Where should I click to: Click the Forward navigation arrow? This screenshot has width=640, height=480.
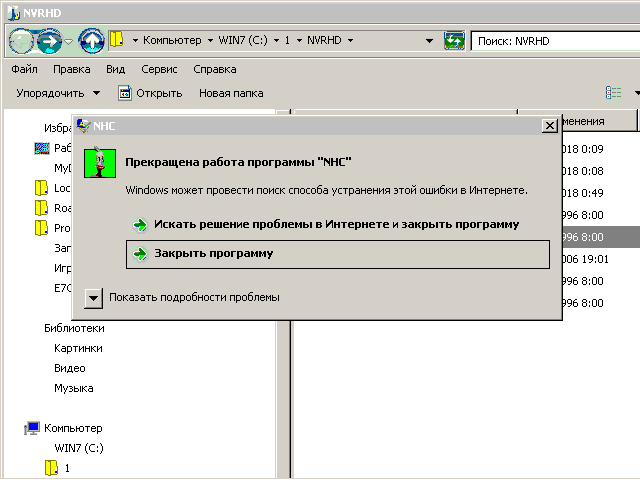(x=49, y=41)
